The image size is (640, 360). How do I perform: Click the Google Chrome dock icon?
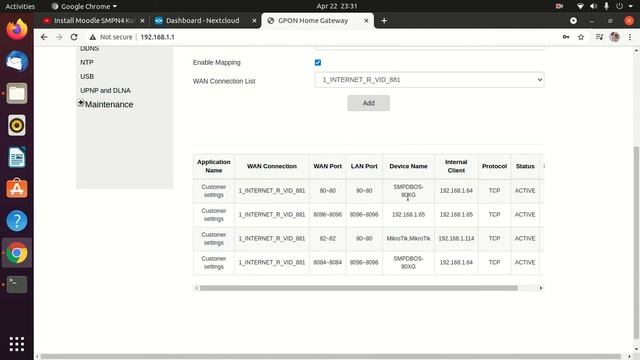click(17, 253)
